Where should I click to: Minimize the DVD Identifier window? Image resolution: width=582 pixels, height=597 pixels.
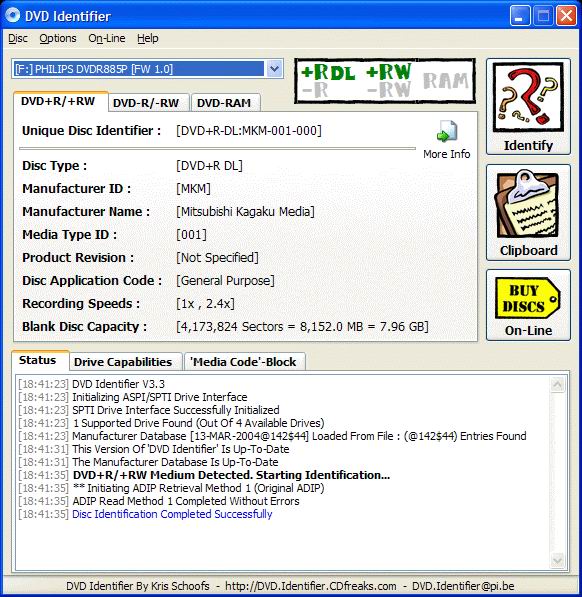pos(520,16)
